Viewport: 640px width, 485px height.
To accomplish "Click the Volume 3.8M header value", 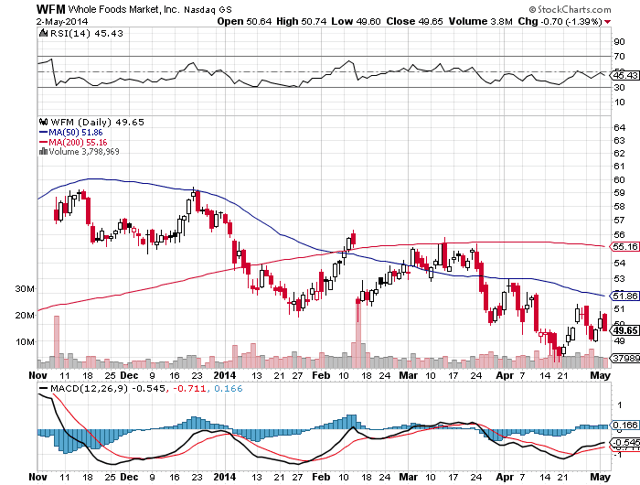I will coord(480,21).
